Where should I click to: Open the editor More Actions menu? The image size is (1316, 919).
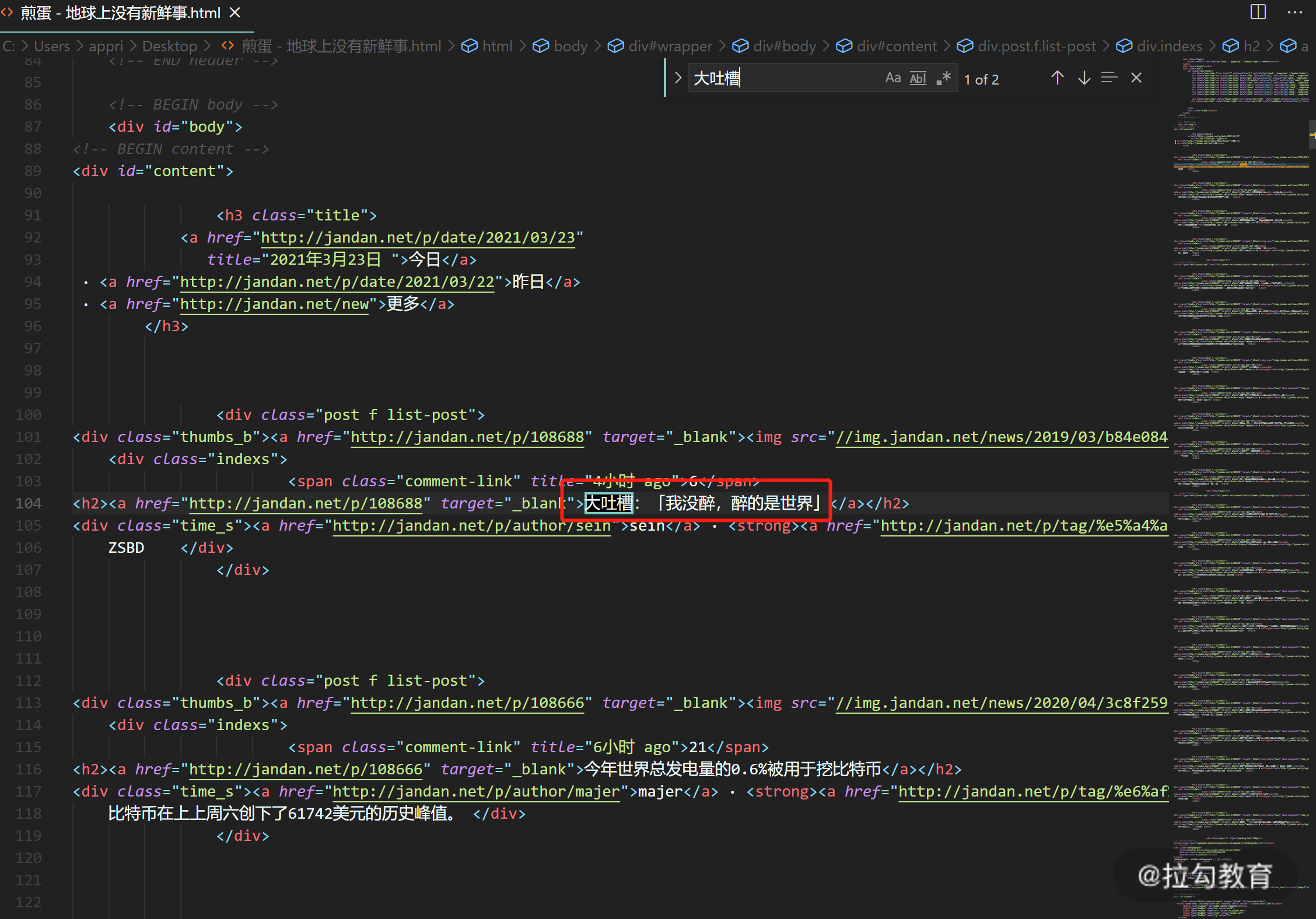[1294, 12]
